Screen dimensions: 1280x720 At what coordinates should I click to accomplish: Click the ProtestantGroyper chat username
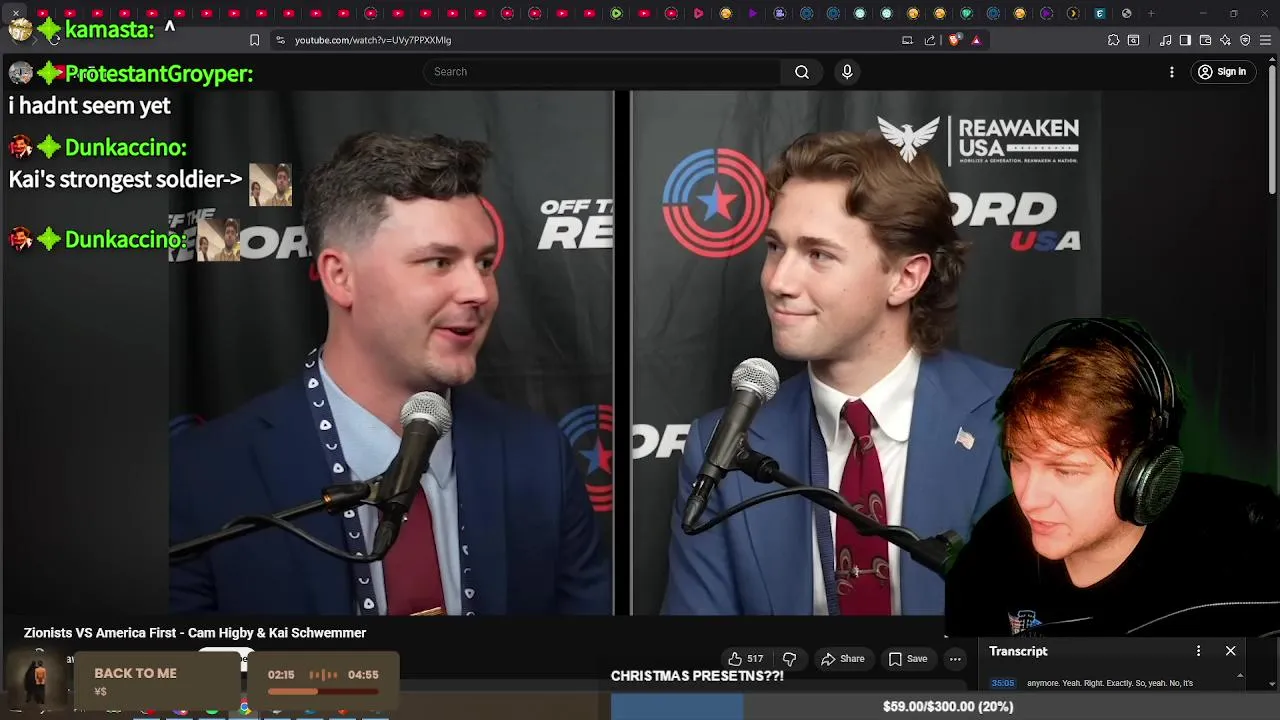[x=158, y=73]
